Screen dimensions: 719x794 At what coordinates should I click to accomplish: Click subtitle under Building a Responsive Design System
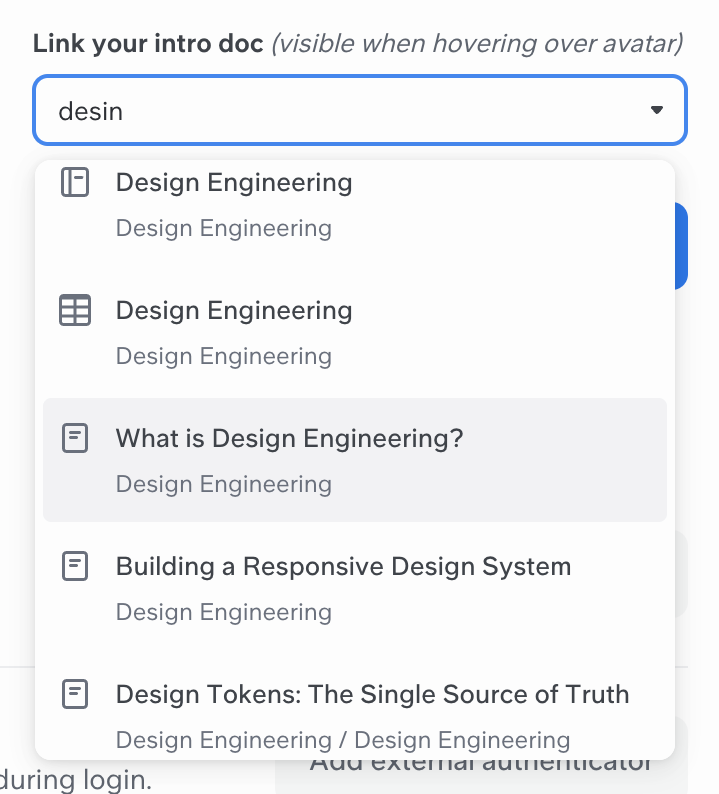223,612
